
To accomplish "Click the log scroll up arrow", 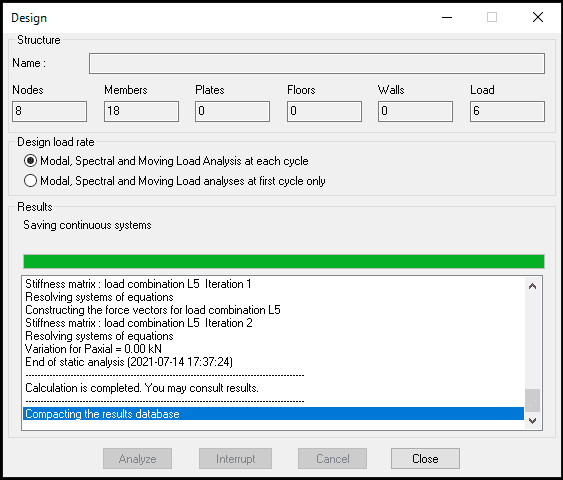I will tap(532, 286).
